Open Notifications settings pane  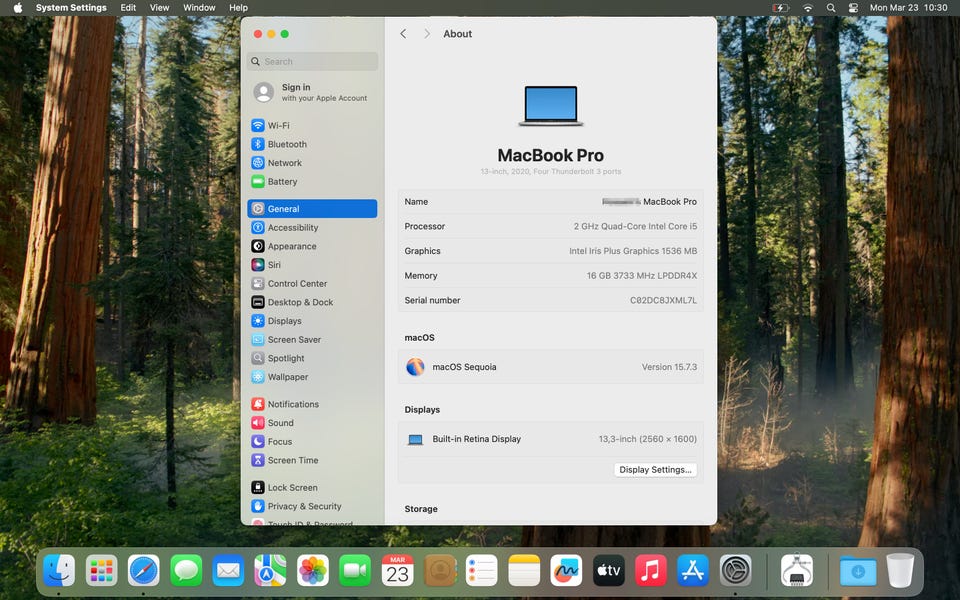click(293, 404)
